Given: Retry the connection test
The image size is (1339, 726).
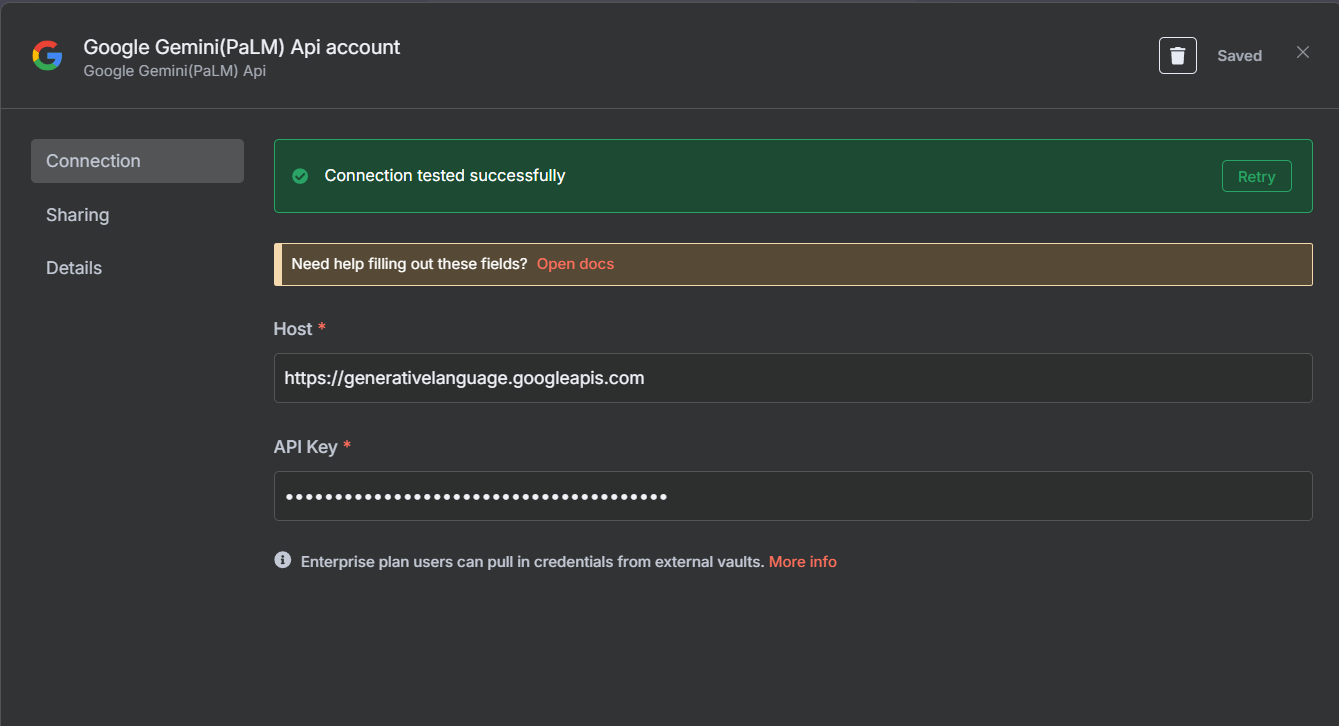Looking at the screenshot, I should click(1256, 176).
